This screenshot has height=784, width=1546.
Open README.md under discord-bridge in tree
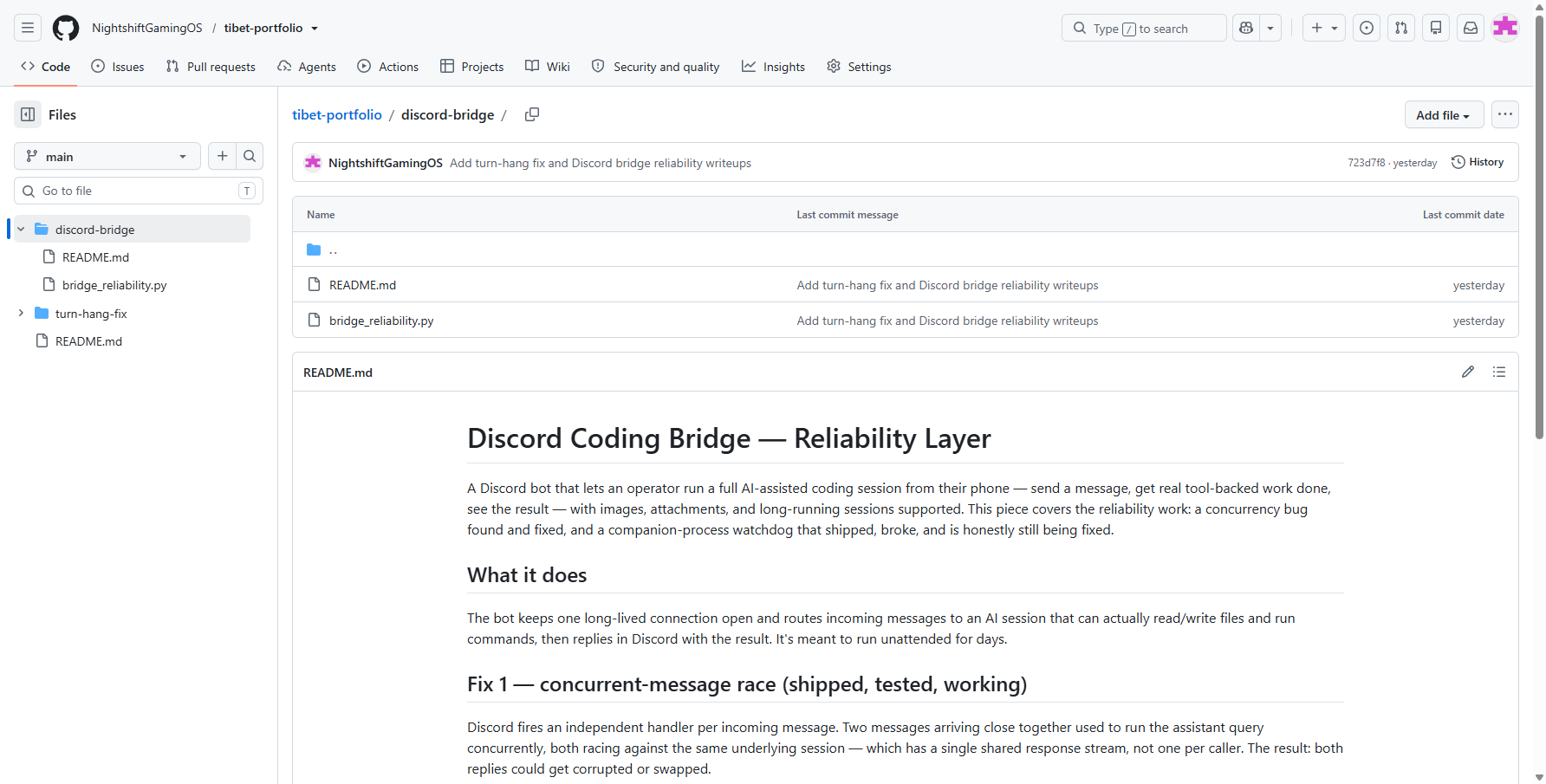[95, 257]
